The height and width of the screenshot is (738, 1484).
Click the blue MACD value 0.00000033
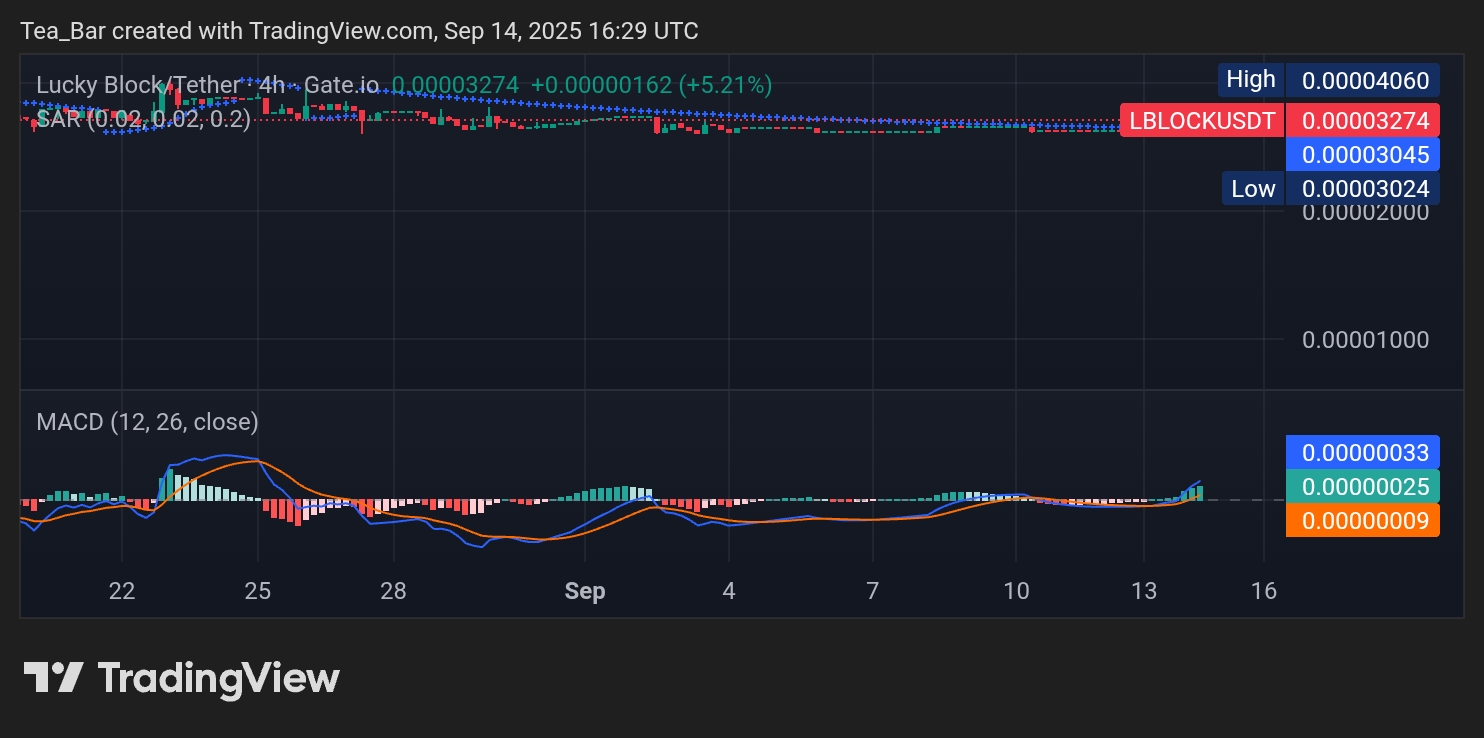pyautogui.click(x=1363, y=453)
